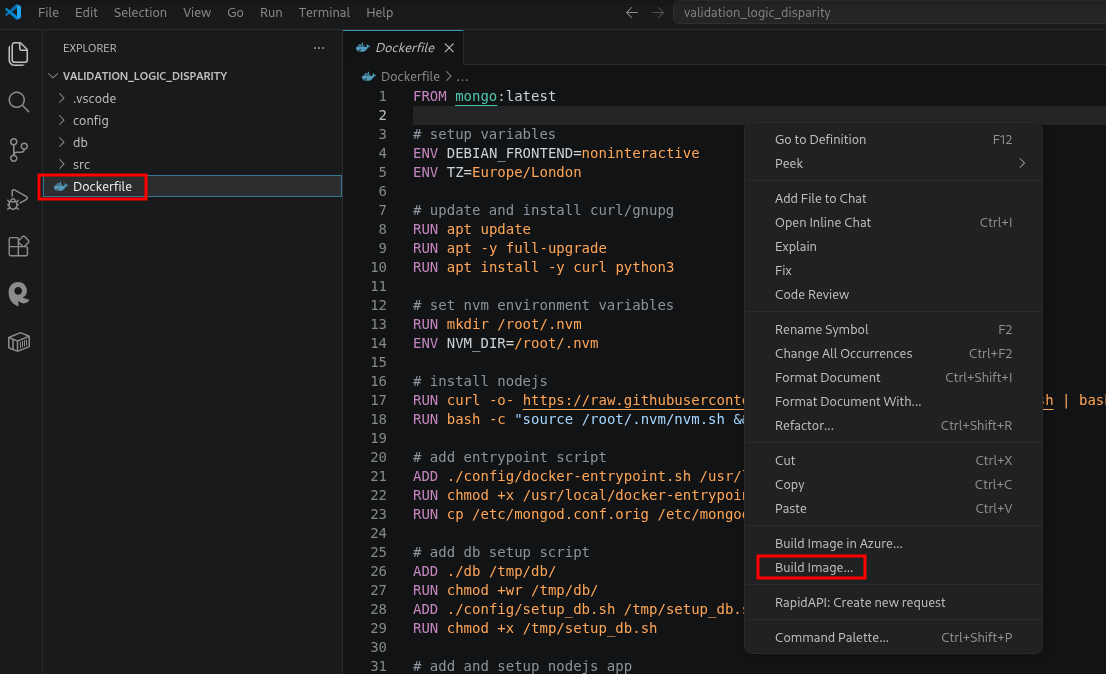This screenshot has height=674, width=1106.
Task: Open the Peek submenu arrow
Action: [x=1021, y=164]
